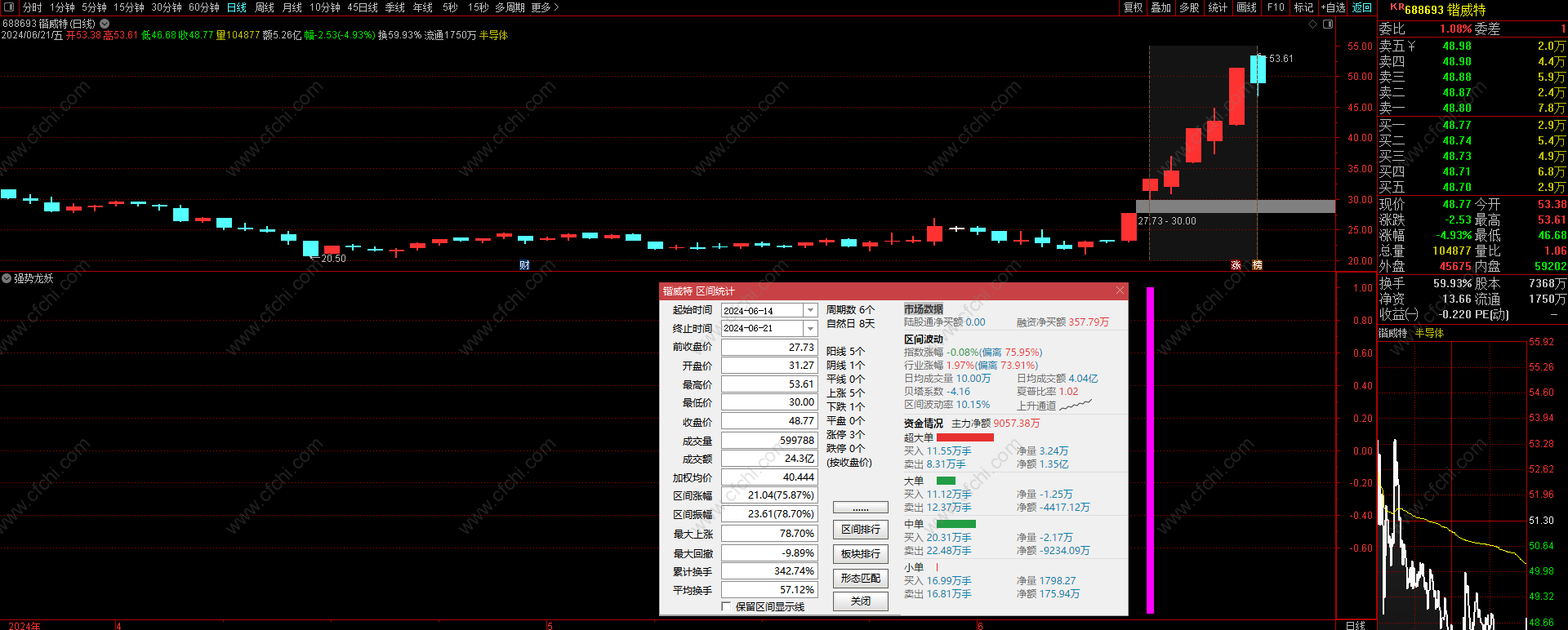
Task: Select the 季线 quarterly tab
Action: [395, 7]
